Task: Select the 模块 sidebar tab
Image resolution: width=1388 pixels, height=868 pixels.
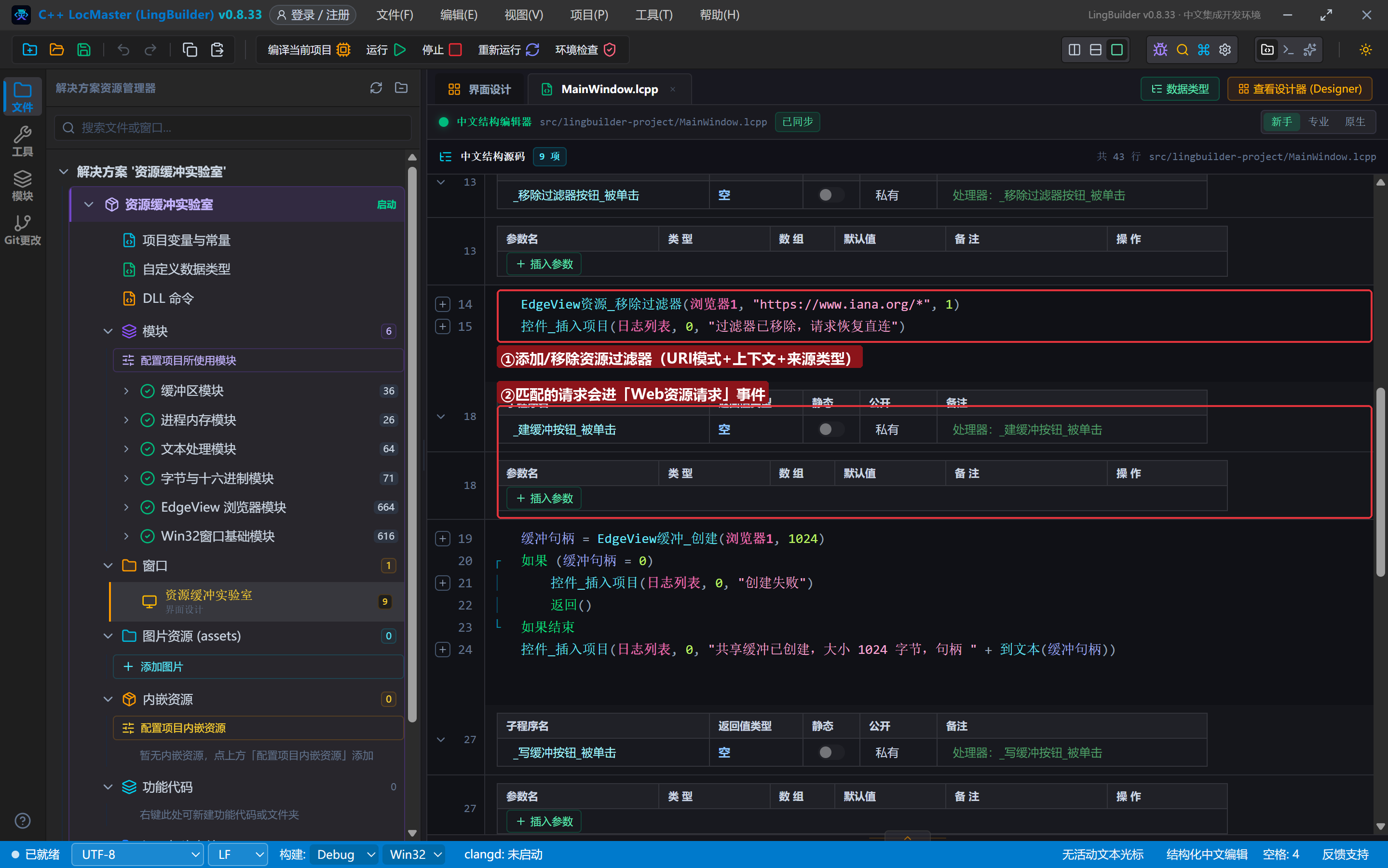Action: tap(22, 186)
